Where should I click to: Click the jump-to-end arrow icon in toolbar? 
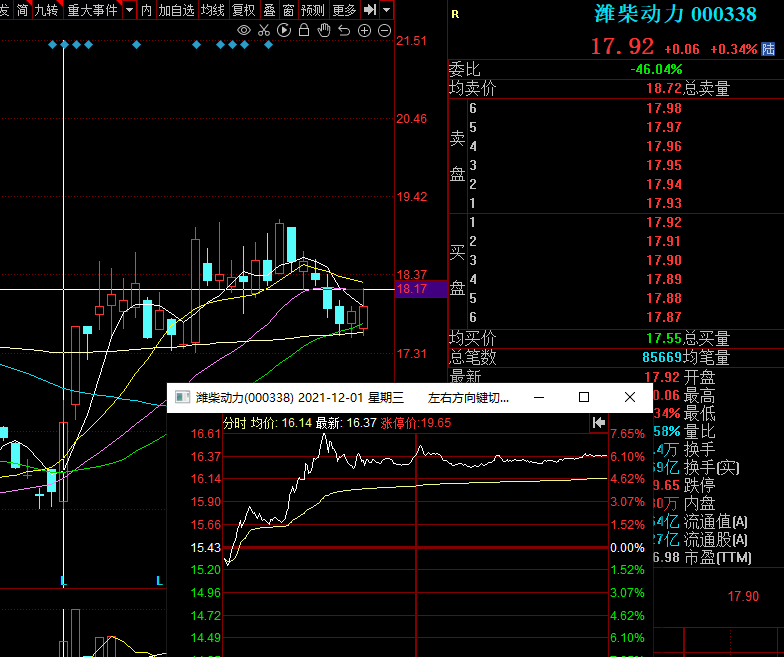point(370,10)
